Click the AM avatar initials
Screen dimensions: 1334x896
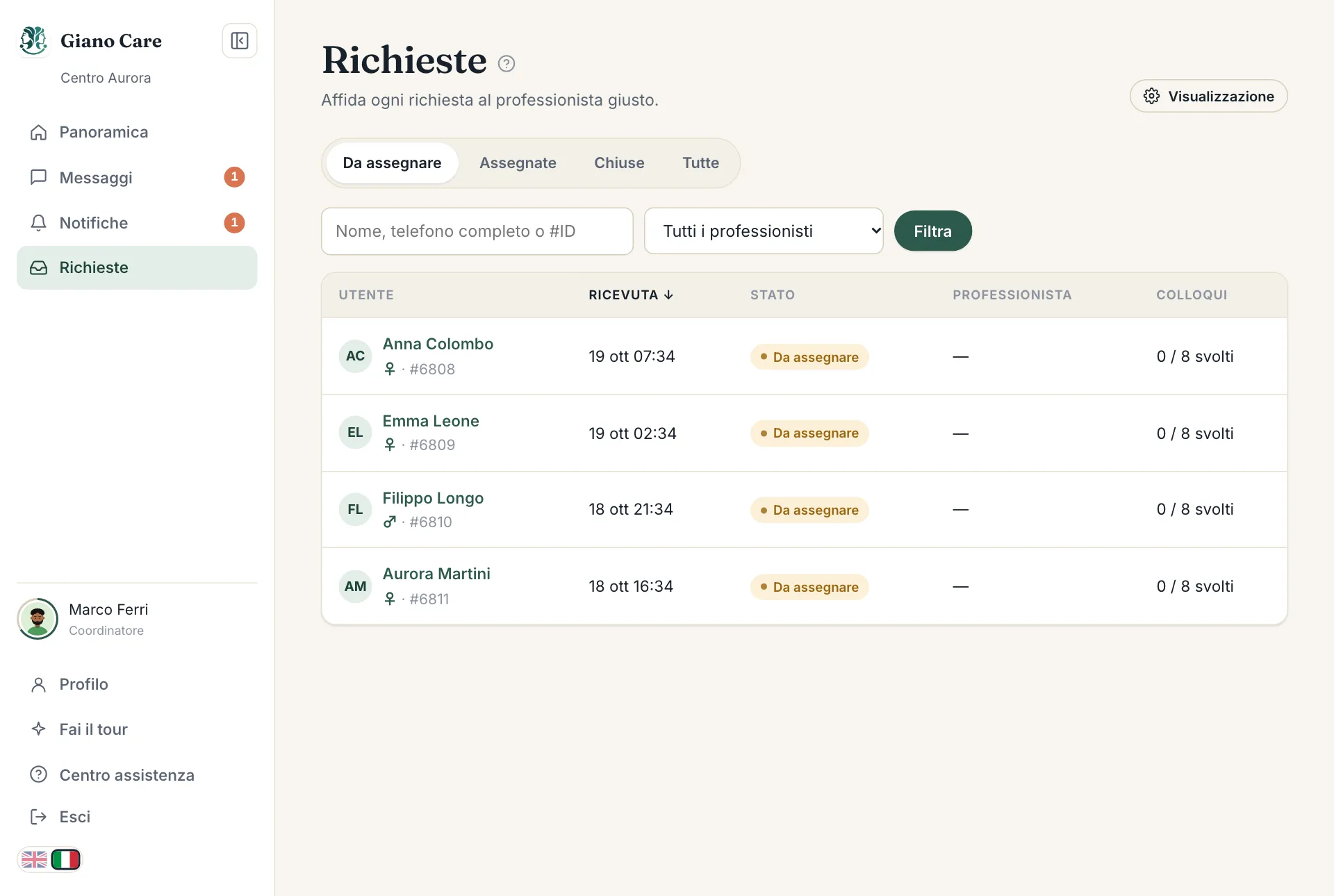point(355,586)
